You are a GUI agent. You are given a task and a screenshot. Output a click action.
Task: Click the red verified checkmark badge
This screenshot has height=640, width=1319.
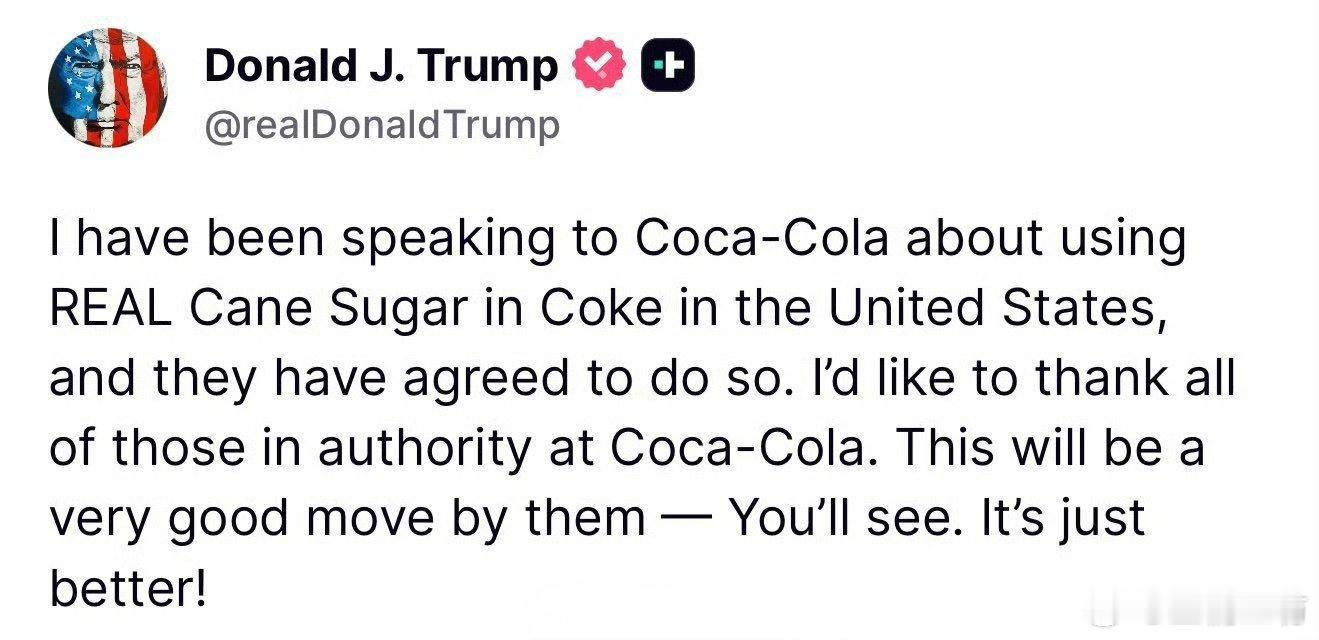coord(598,66)
